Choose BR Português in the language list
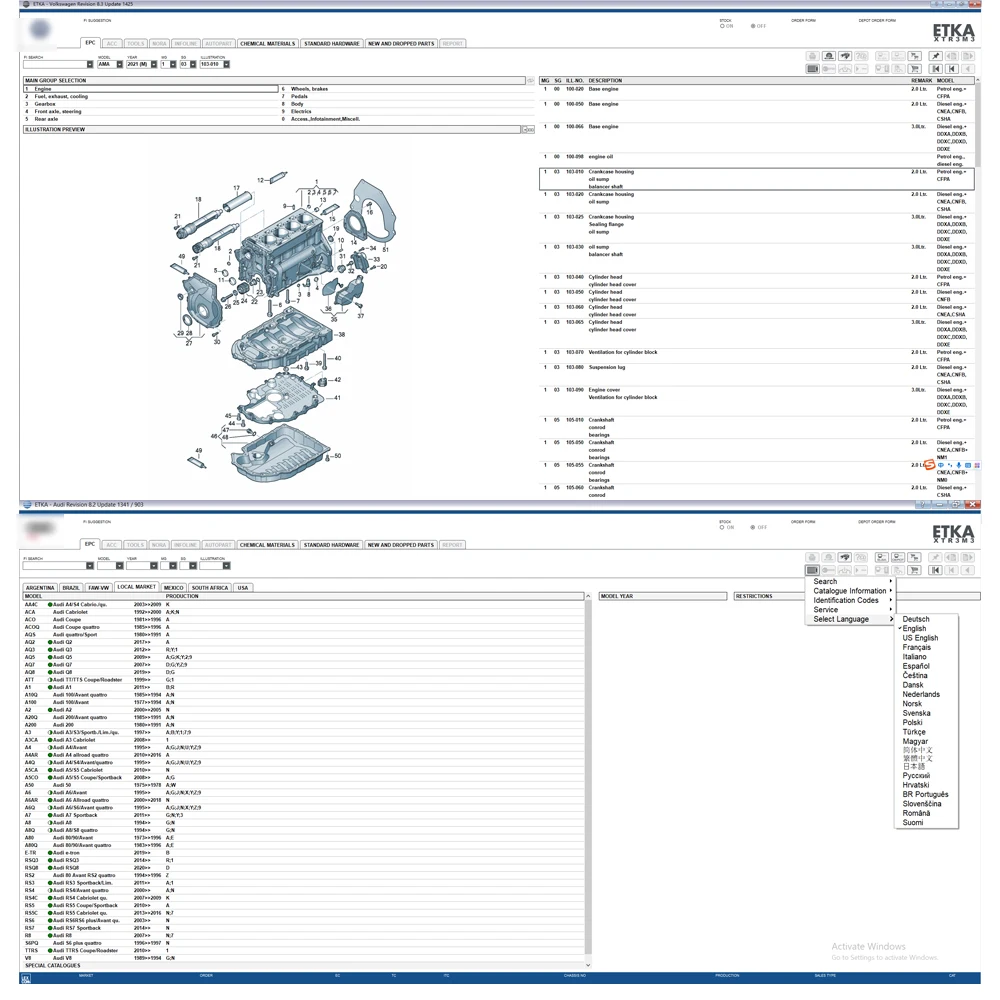 (925, 795)
